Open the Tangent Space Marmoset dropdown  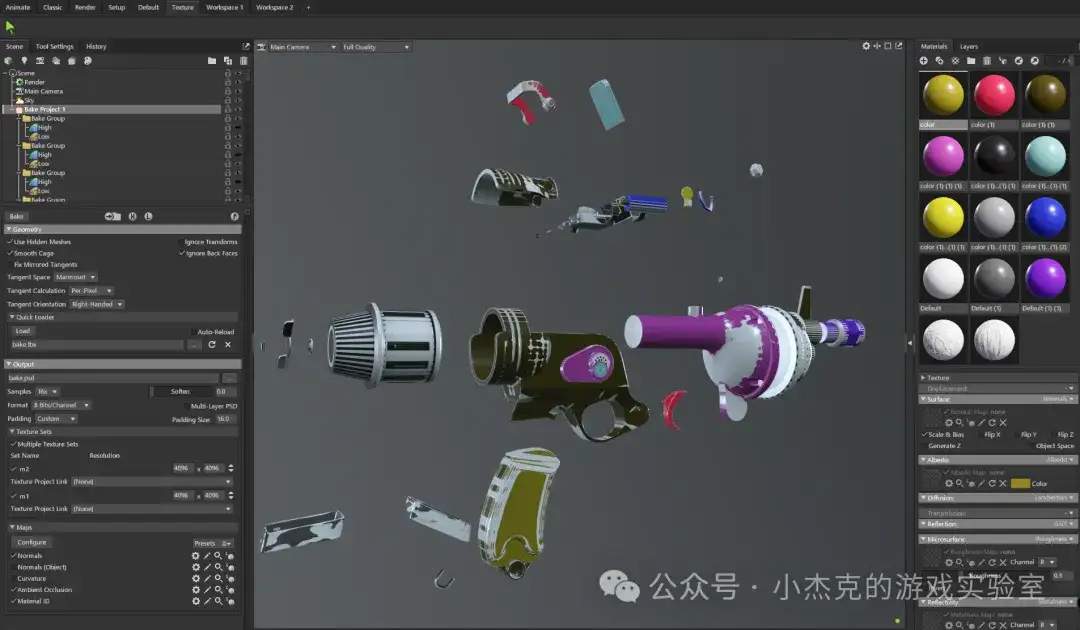76,277
